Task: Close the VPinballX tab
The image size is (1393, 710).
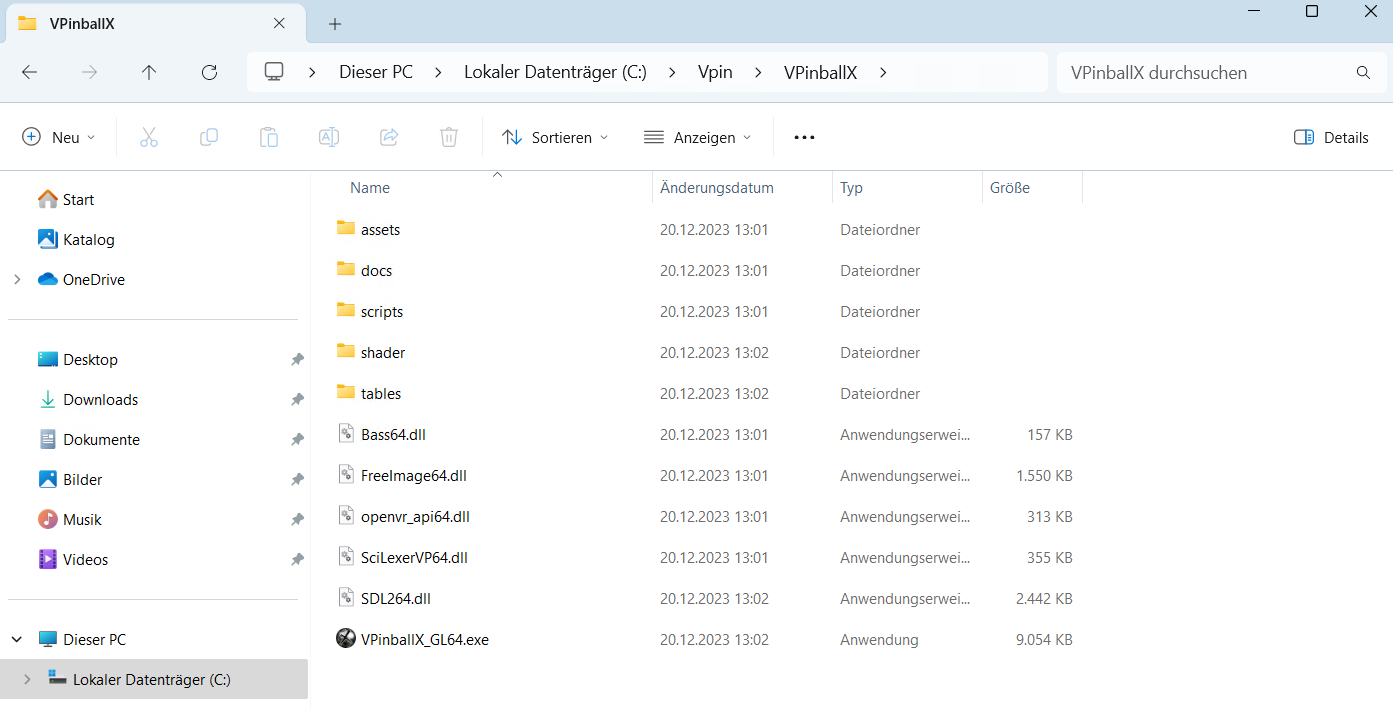Action: (279, 23)
